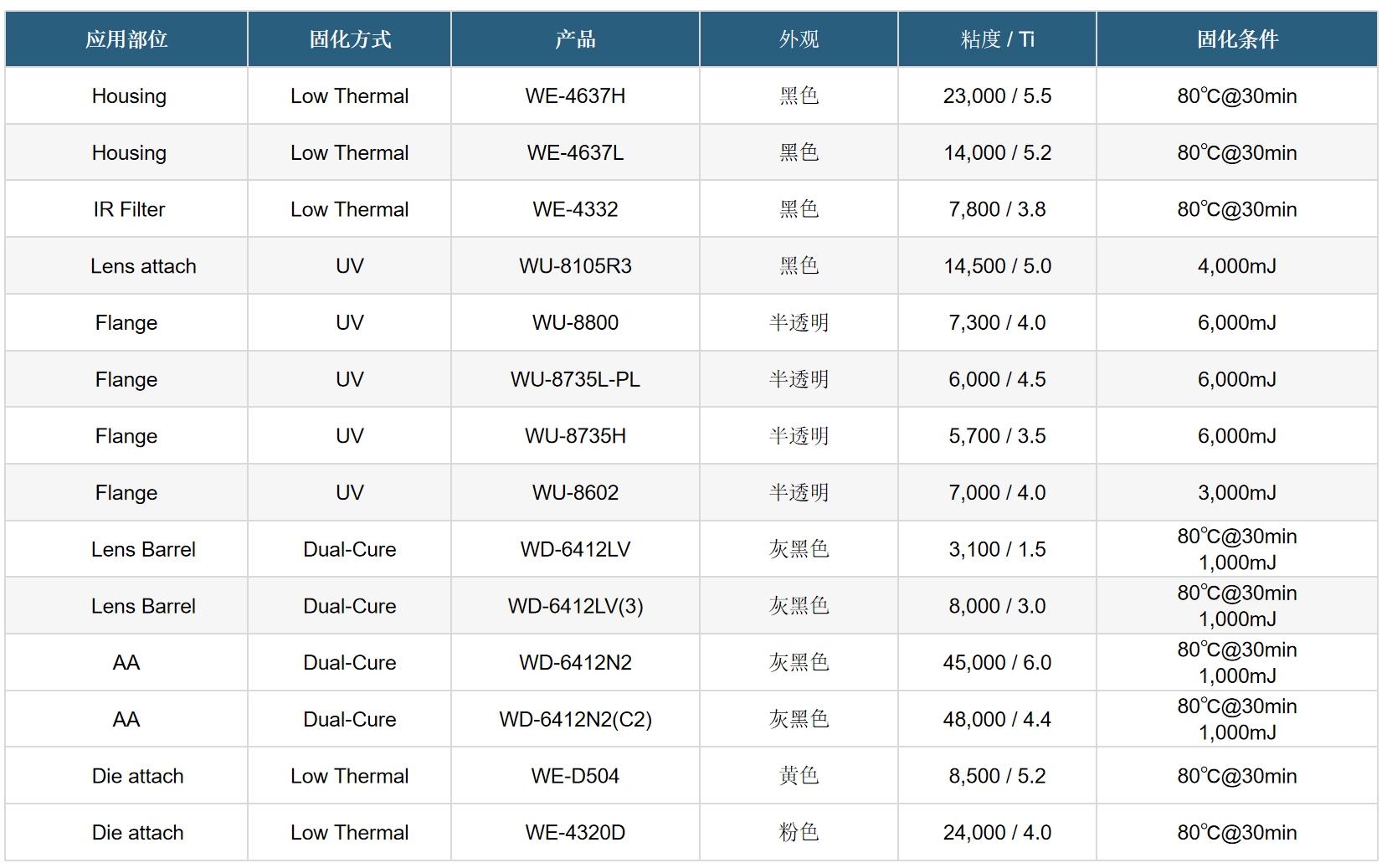The width and height of the screenshot is (1387, 868).
Task: Click the 固化方式 column header
Action: (x=350, y=39)
